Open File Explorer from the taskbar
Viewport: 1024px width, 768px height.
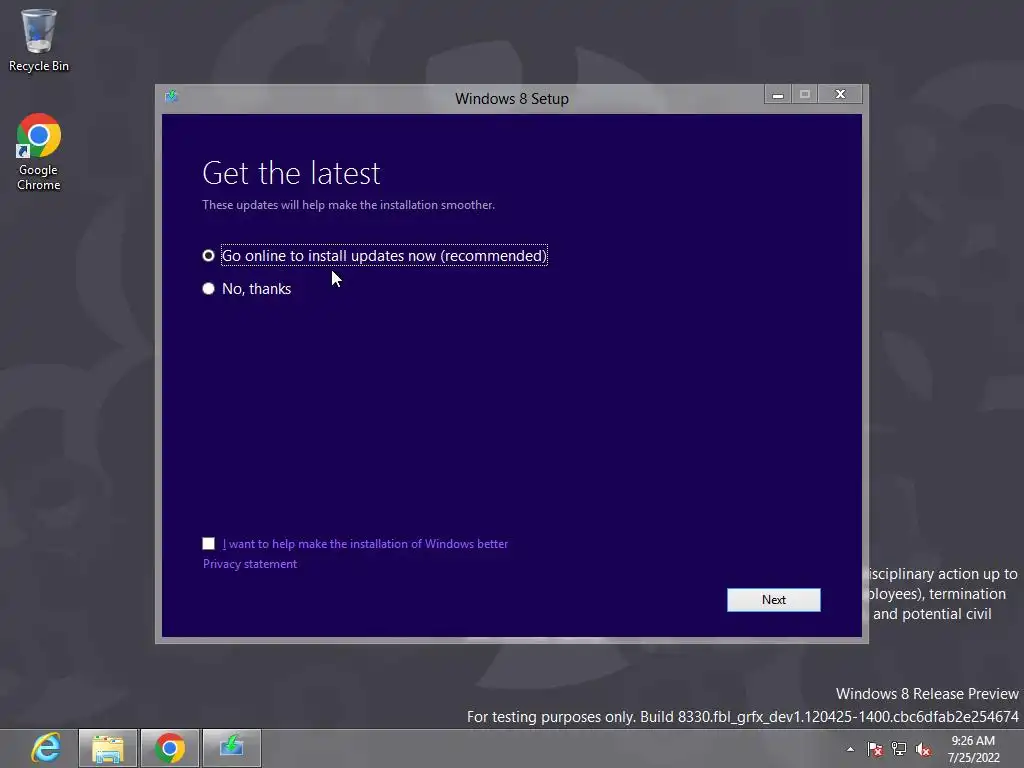tap(108, 748)
